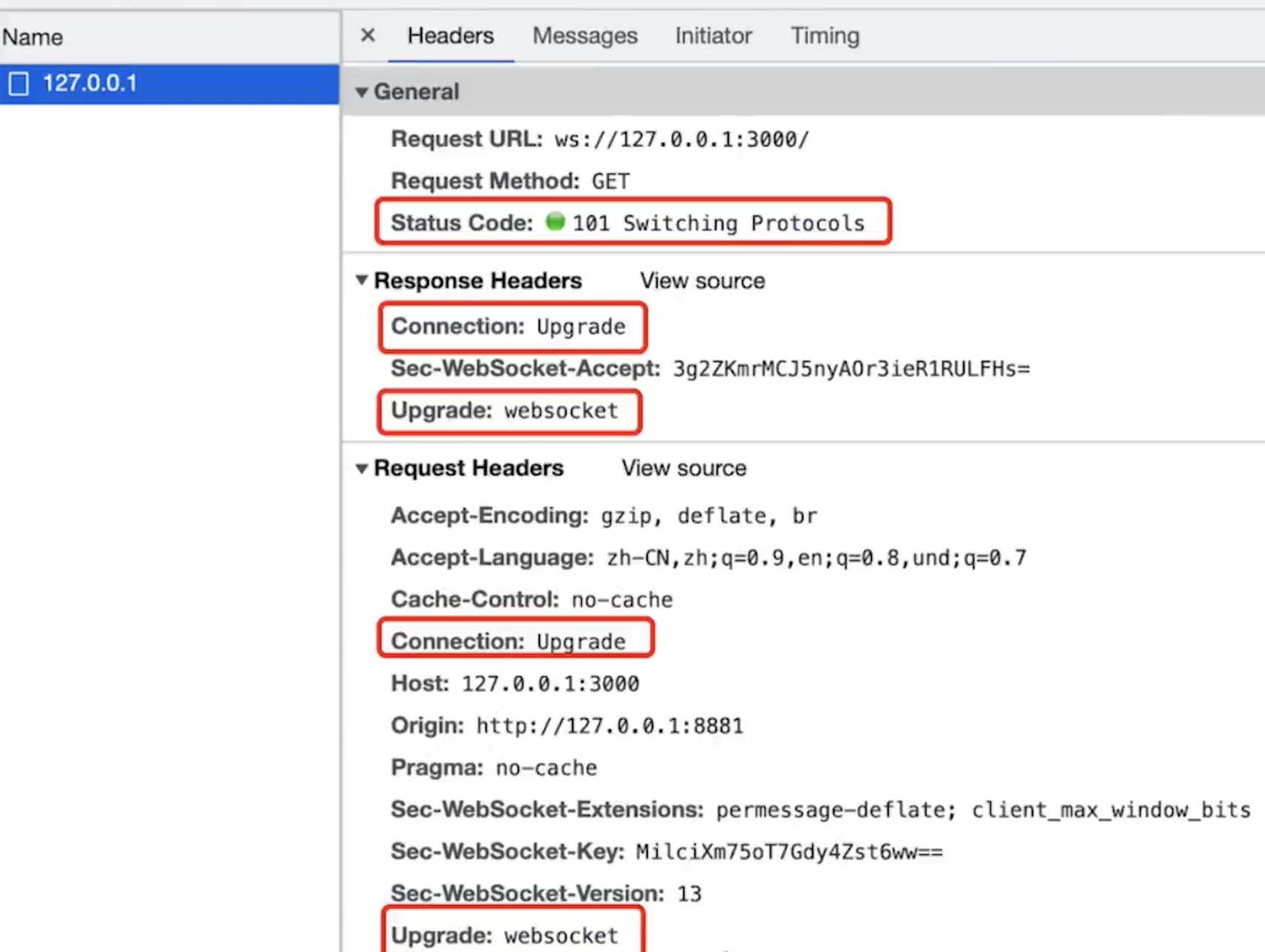Click the Sec-WebSocket-Accept response header value
The height and width of the screenshot is (952, 1265).
(850, 369)
